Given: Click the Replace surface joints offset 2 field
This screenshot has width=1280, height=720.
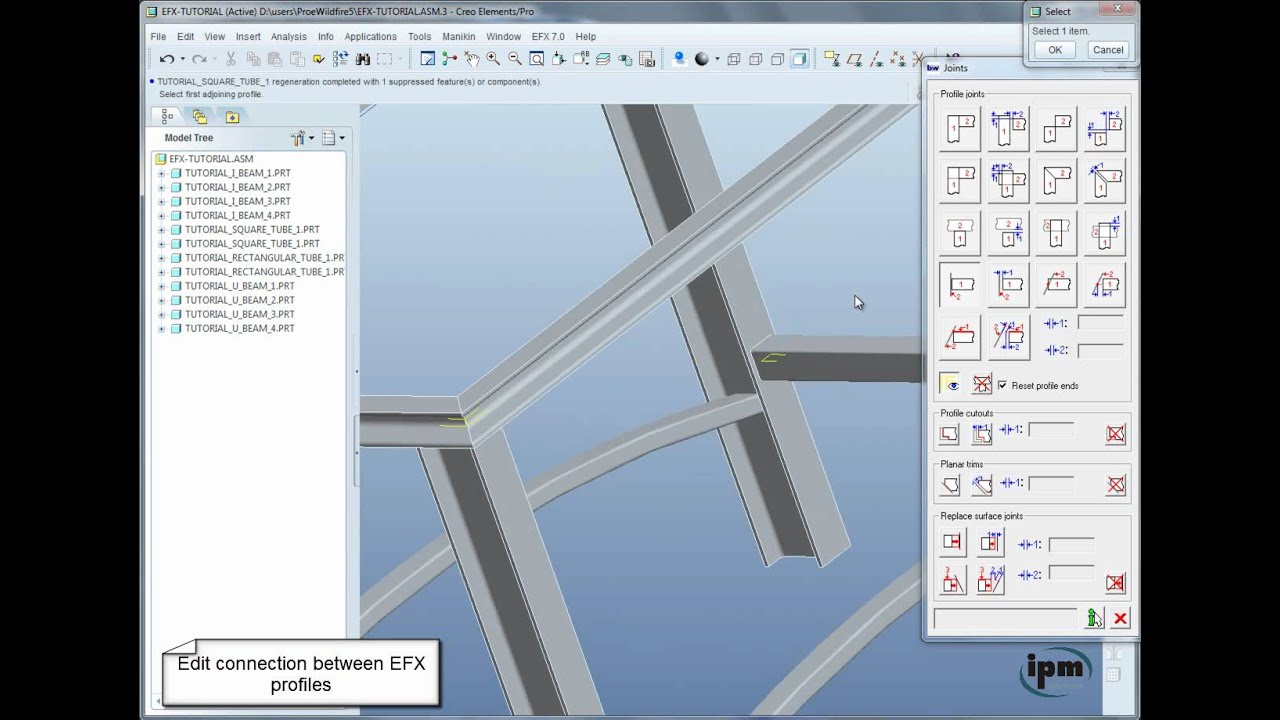Looking at the screenshot, I should pyautogui.click(x=1070, y=573).
